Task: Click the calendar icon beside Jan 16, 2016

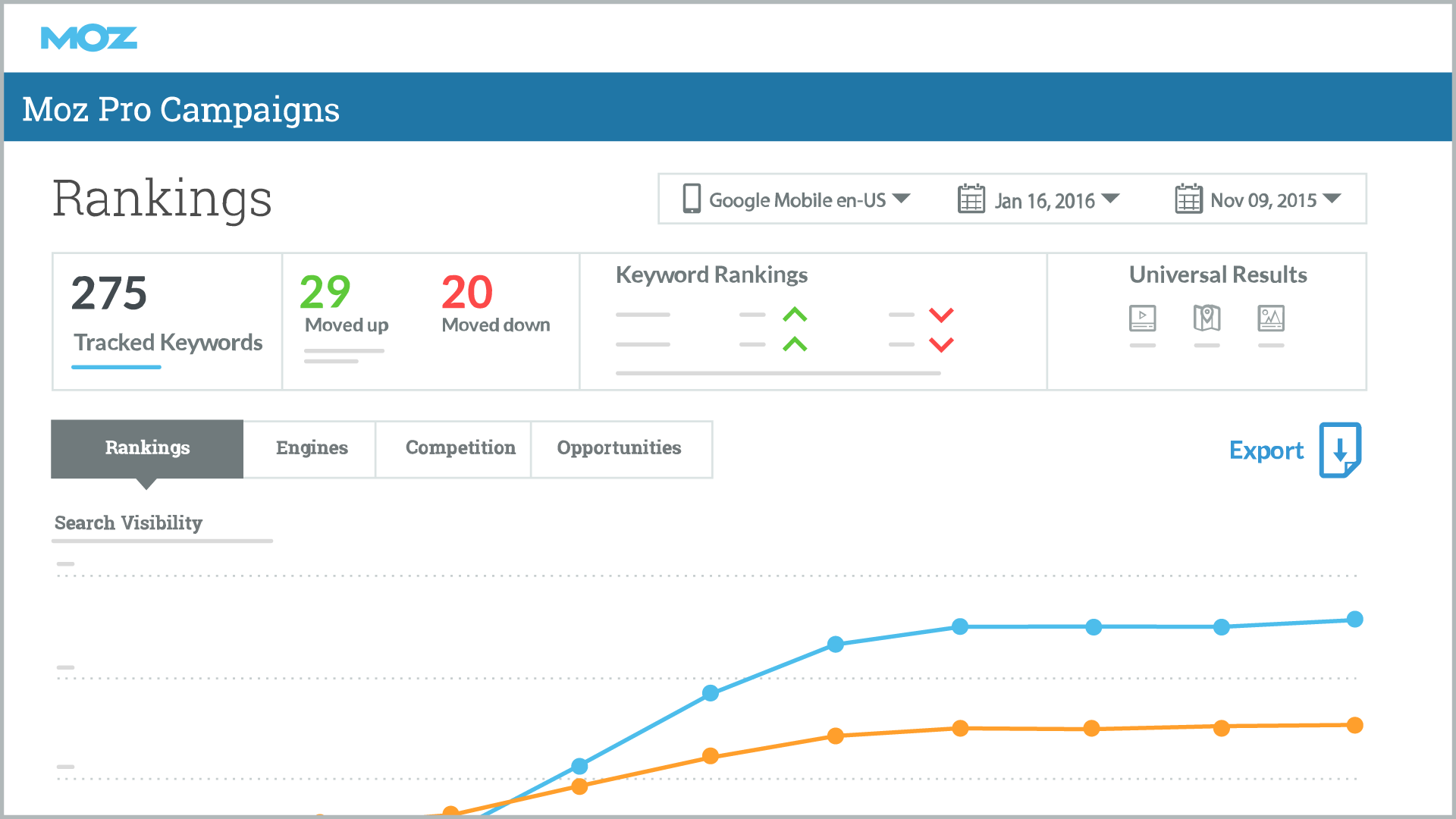Action: pos(971,199)
